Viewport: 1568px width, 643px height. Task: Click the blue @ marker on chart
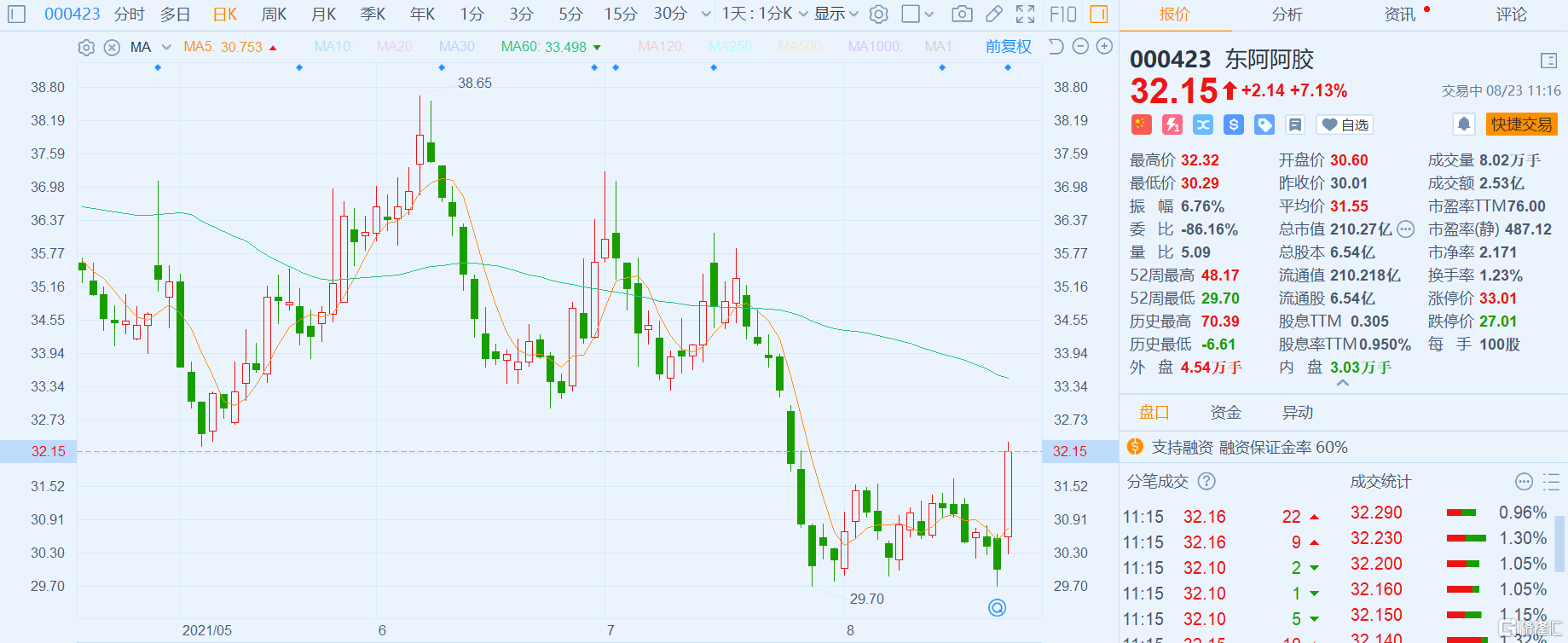click(997, 607)
